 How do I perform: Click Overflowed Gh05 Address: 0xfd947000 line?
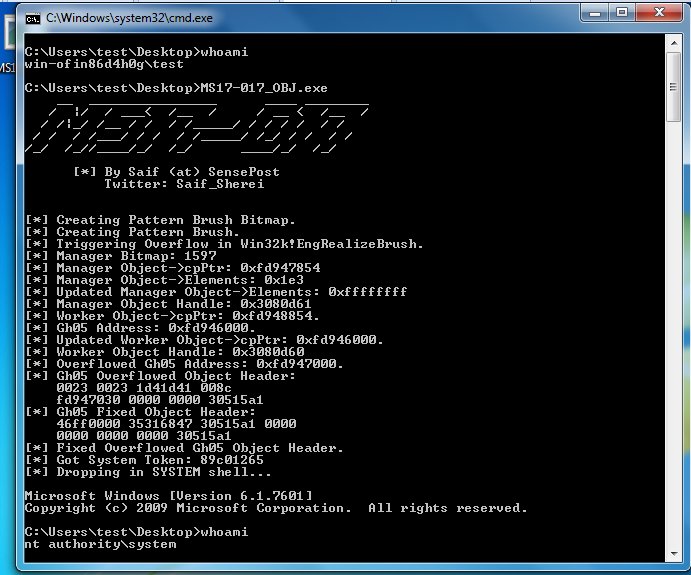(184, 364)
